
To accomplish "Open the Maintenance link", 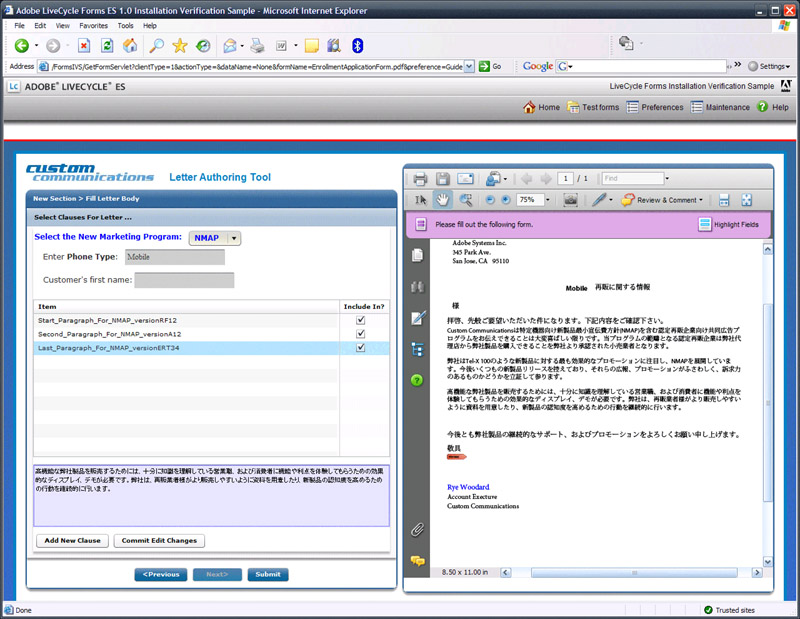I will [720, 107].
